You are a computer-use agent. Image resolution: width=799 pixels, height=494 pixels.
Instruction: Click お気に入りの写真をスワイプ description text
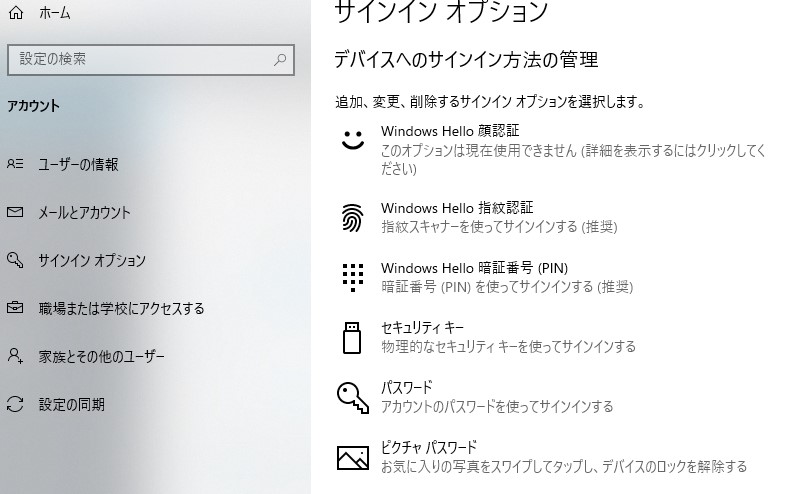coord(564,466)
